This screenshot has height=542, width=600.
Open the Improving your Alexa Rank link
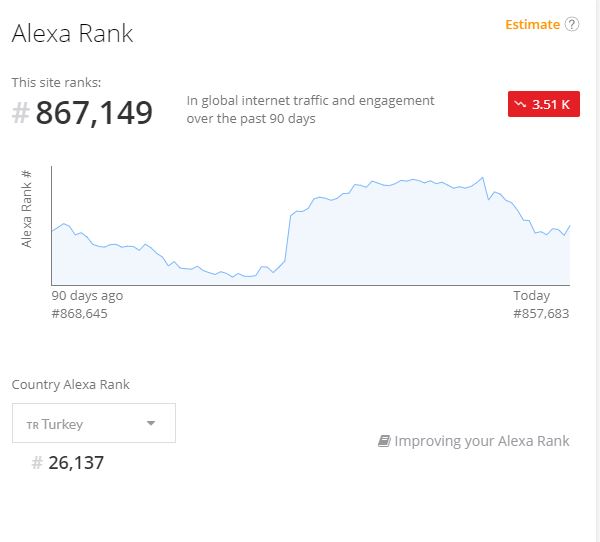(481, 441)
